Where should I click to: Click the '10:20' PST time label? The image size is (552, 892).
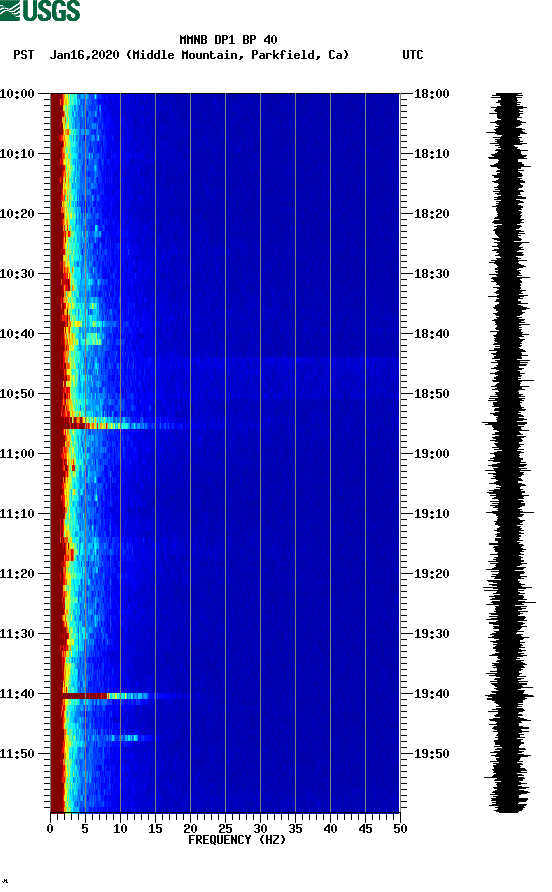(x=17, y=214)
